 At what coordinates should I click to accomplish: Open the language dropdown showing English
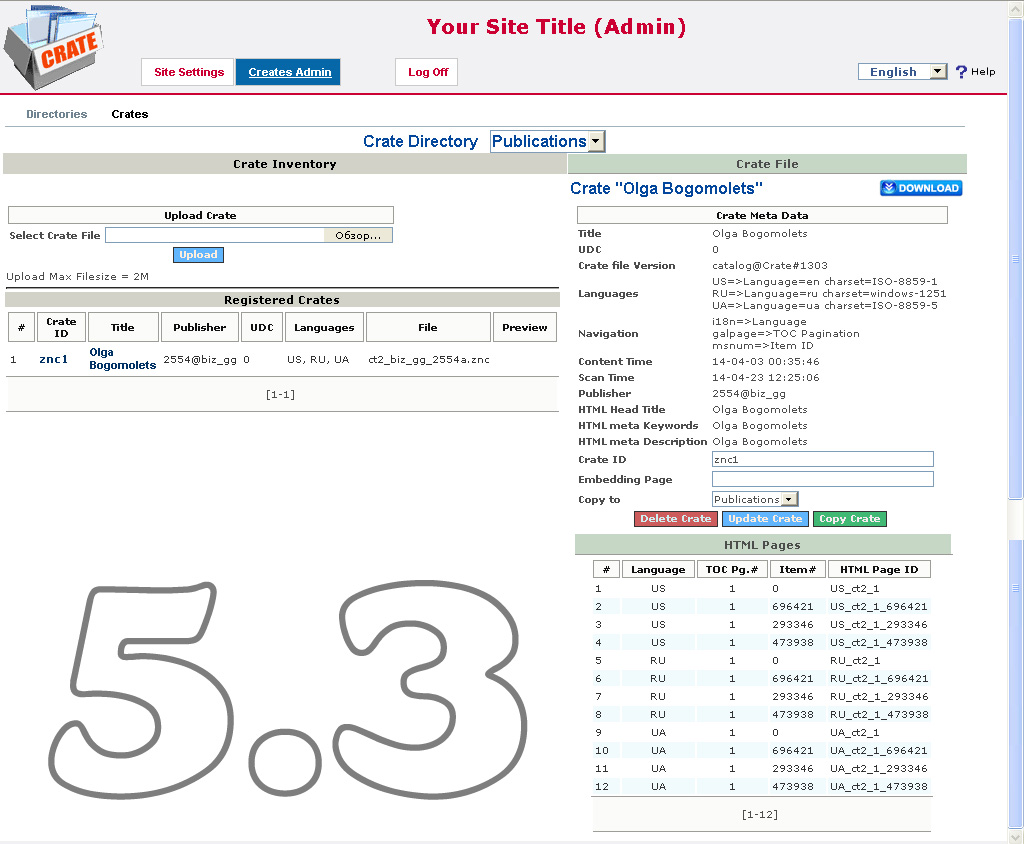pos(902,72)
